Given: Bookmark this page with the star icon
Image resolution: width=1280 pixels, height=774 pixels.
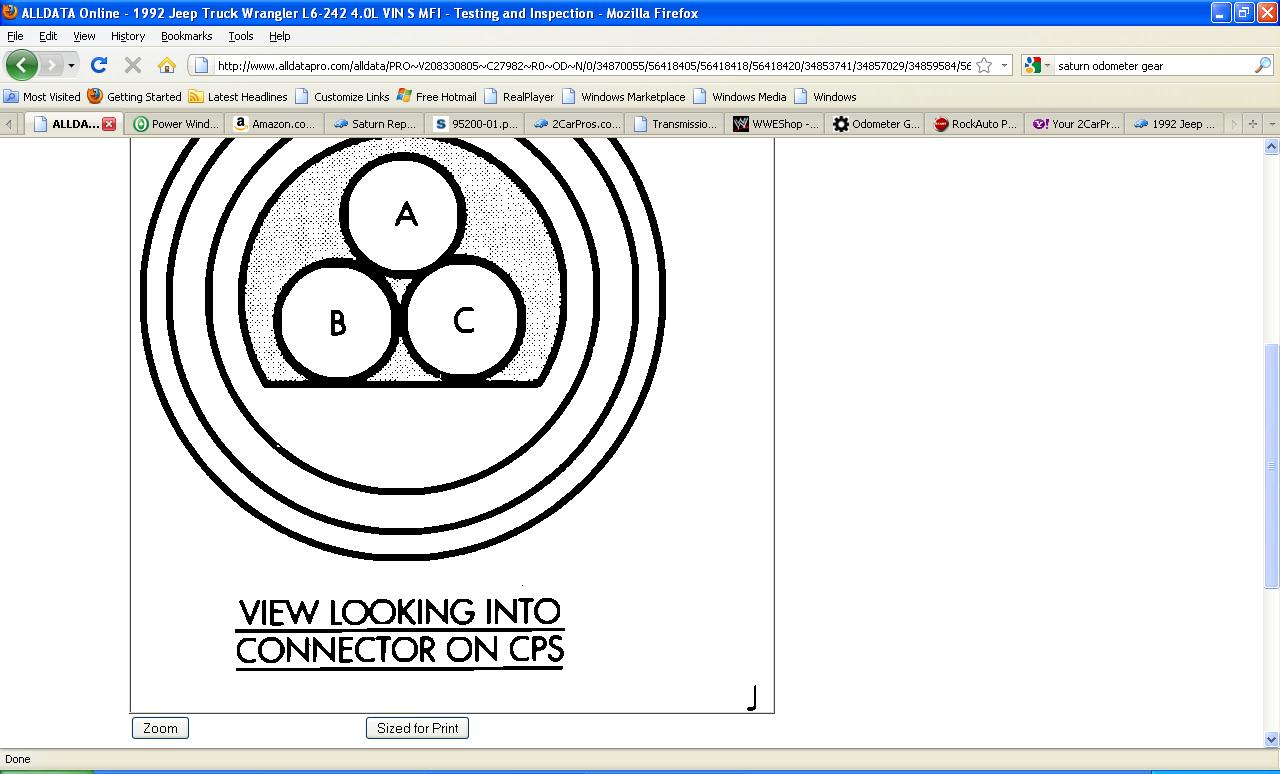Looking at the screenshot, I should 984,66.
